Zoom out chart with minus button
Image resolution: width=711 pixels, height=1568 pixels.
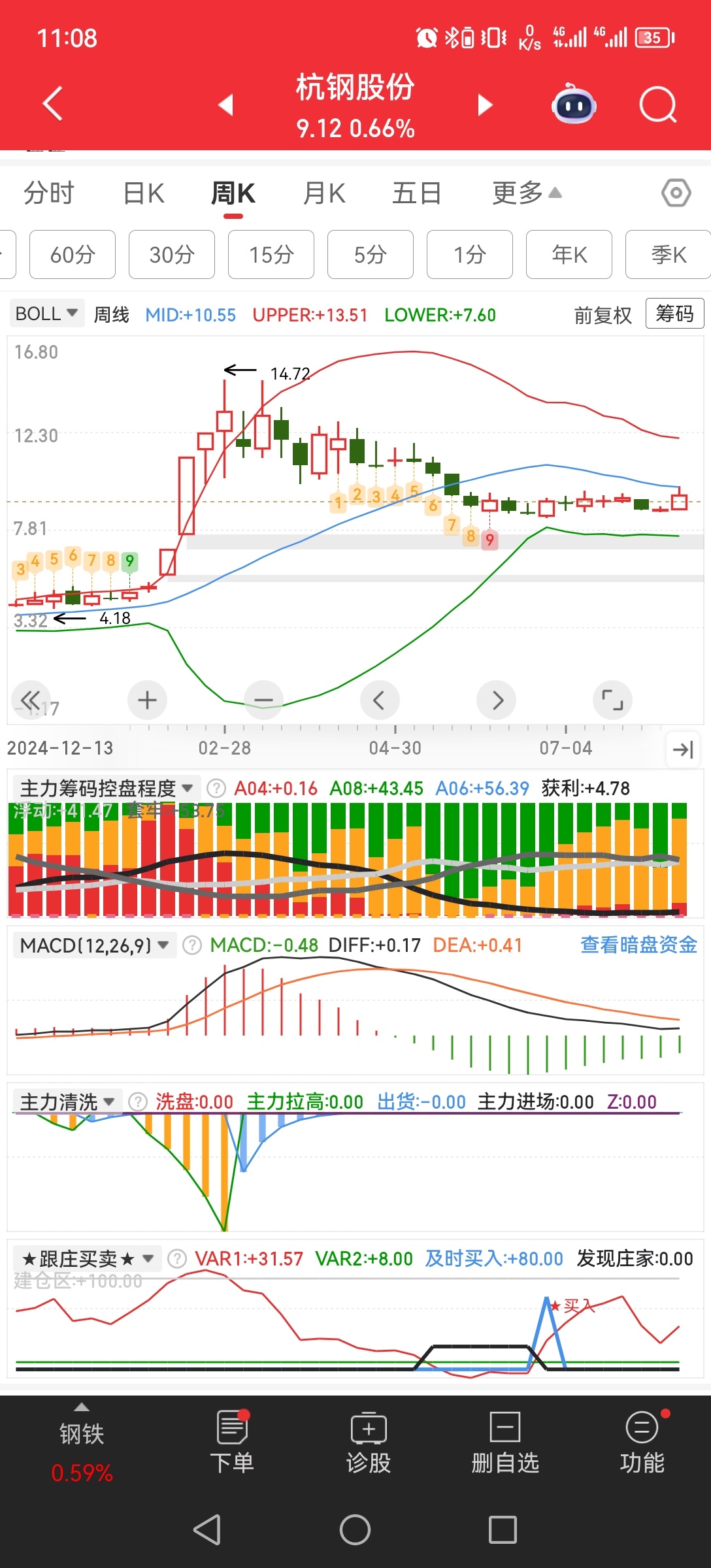coord(263,700)
